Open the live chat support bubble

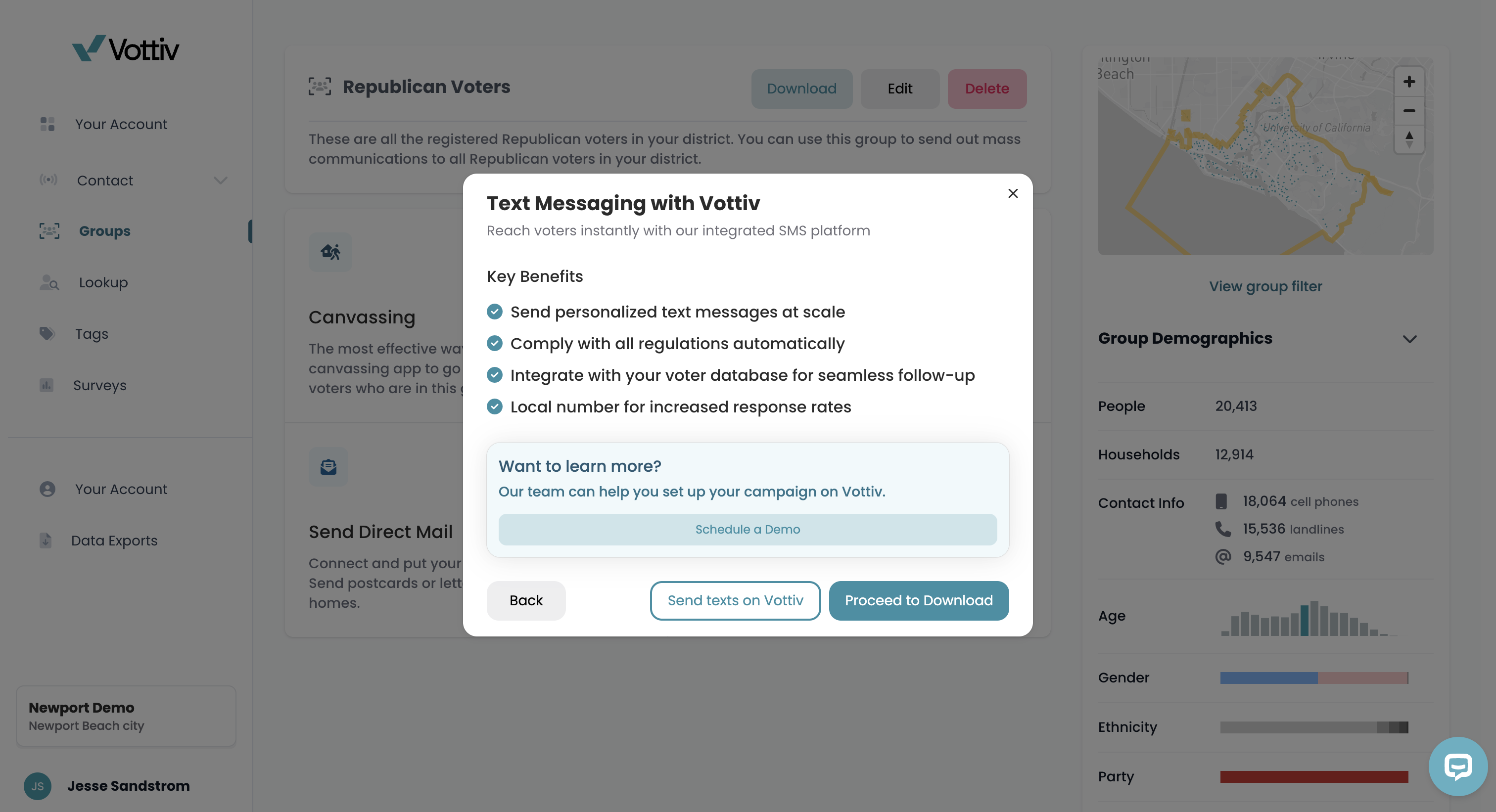pos(1458,766)
